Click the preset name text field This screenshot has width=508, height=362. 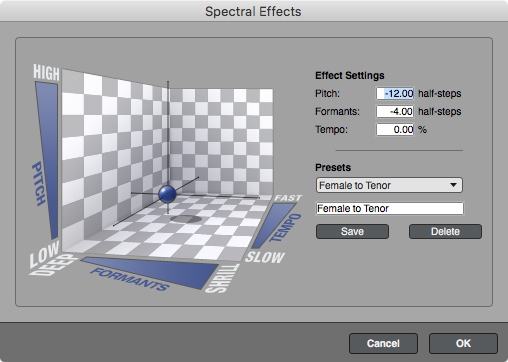pos(390,209)
